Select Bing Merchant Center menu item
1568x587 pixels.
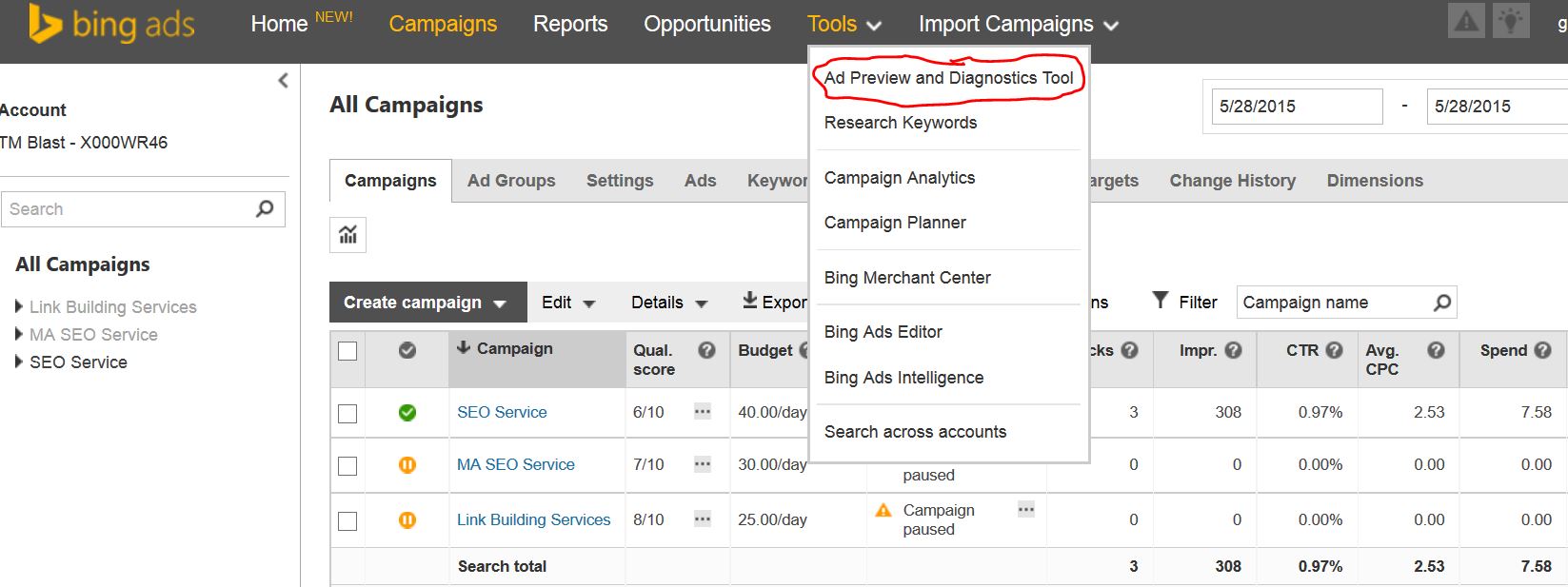pos(906,278)
